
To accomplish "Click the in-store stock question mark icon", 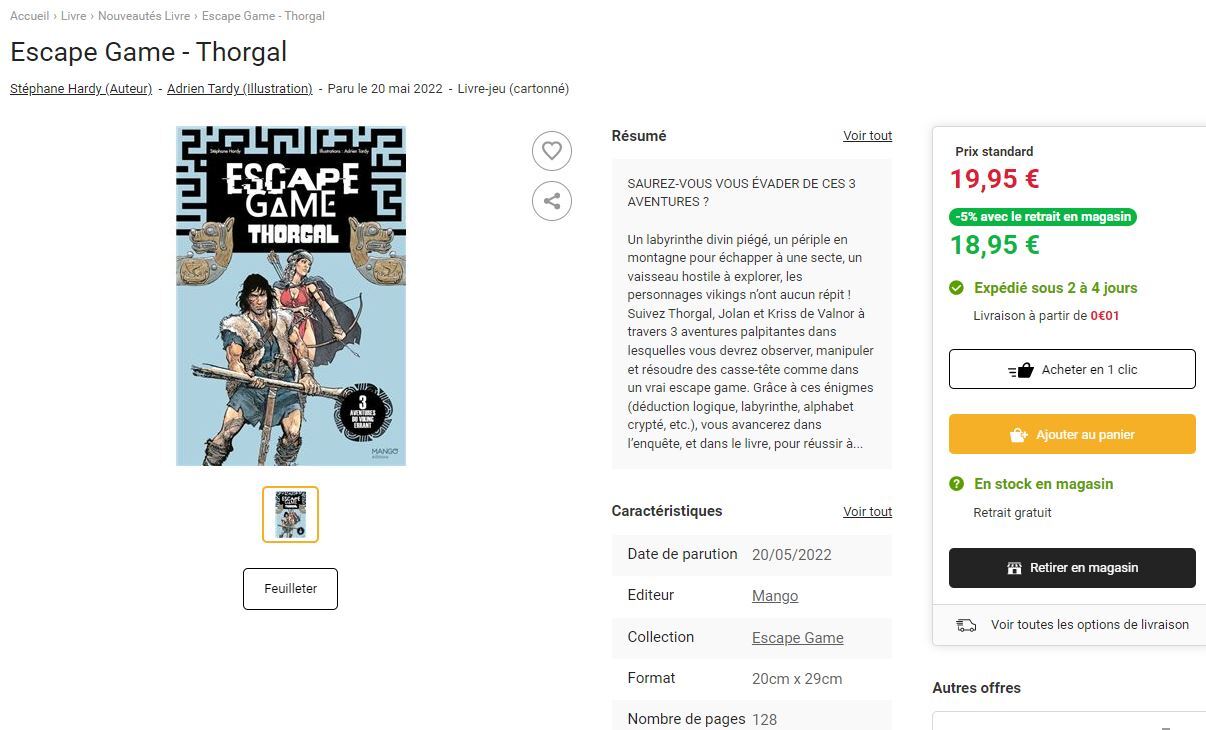I will point(956,484).
